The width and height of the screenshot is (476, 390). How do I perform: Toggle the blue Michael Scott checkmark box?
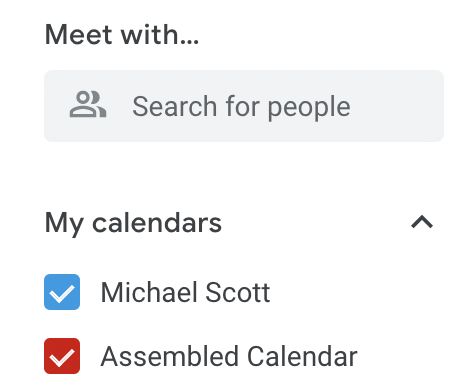coord(62,292)
